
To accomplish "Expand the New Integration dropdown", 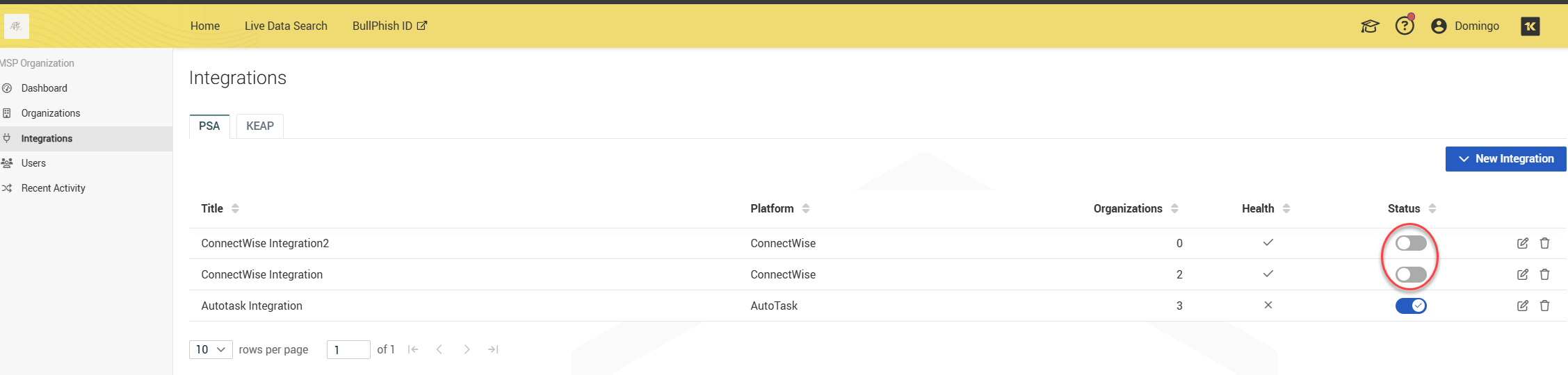I will pos(1505,159).
